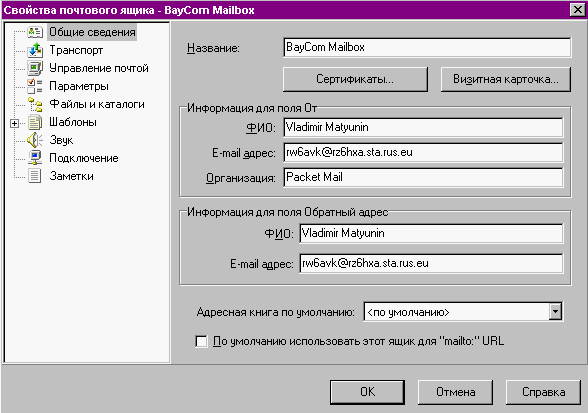
Task: Enable the default mailbox for mailto: URL checkbox
Action: click(201, 341)
